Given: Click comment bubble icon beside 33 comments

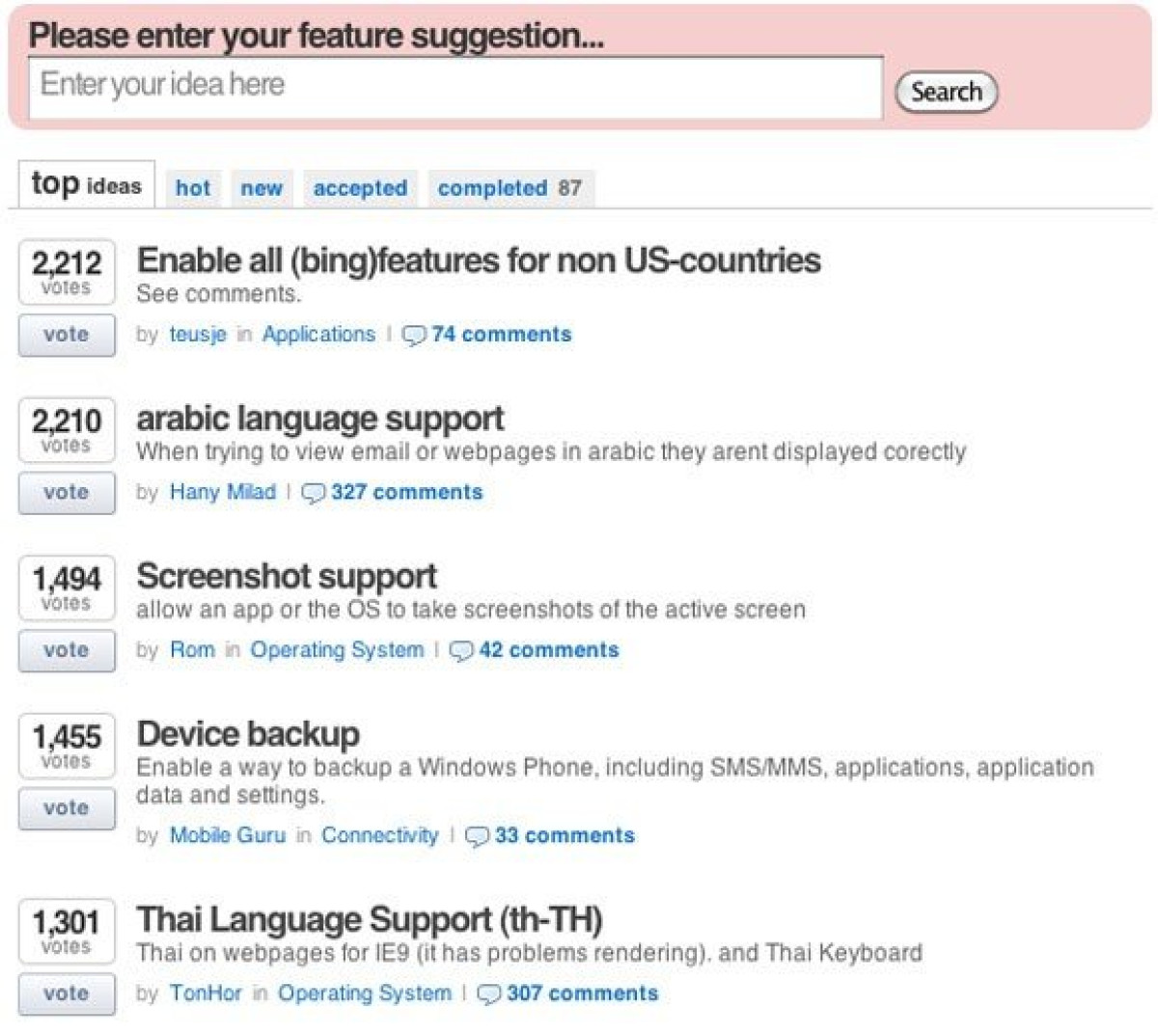Looking at the screenshot, I should click(477, 836).
